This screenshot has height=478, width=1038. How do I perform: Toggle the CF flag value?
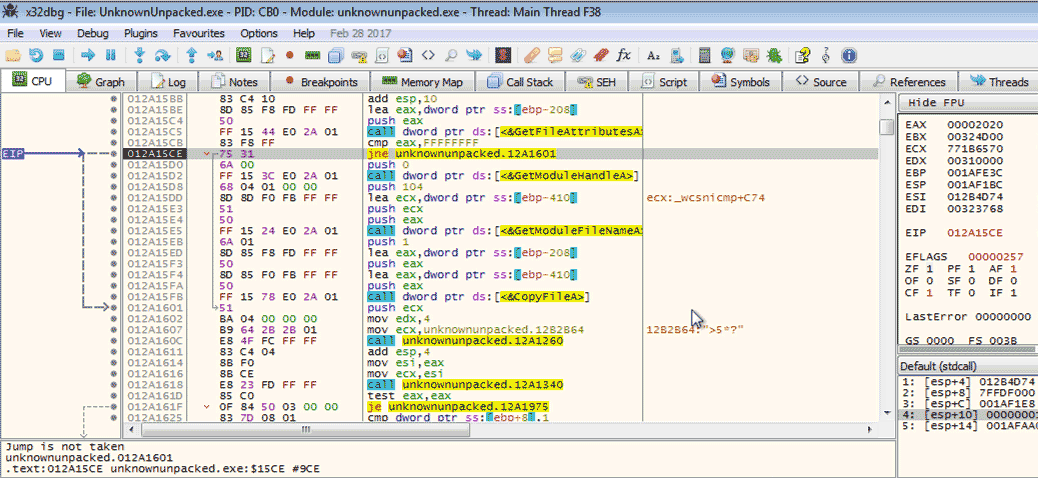click(x=927, y=292)
